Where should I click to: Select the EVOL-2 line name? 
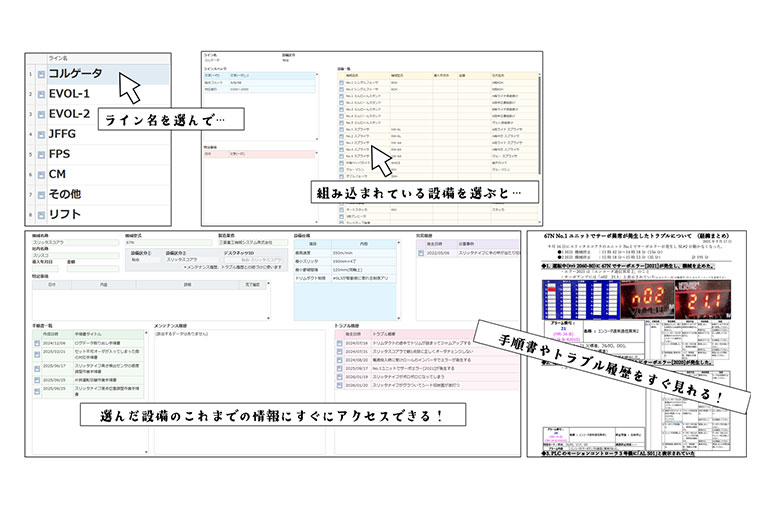[69, 114]
